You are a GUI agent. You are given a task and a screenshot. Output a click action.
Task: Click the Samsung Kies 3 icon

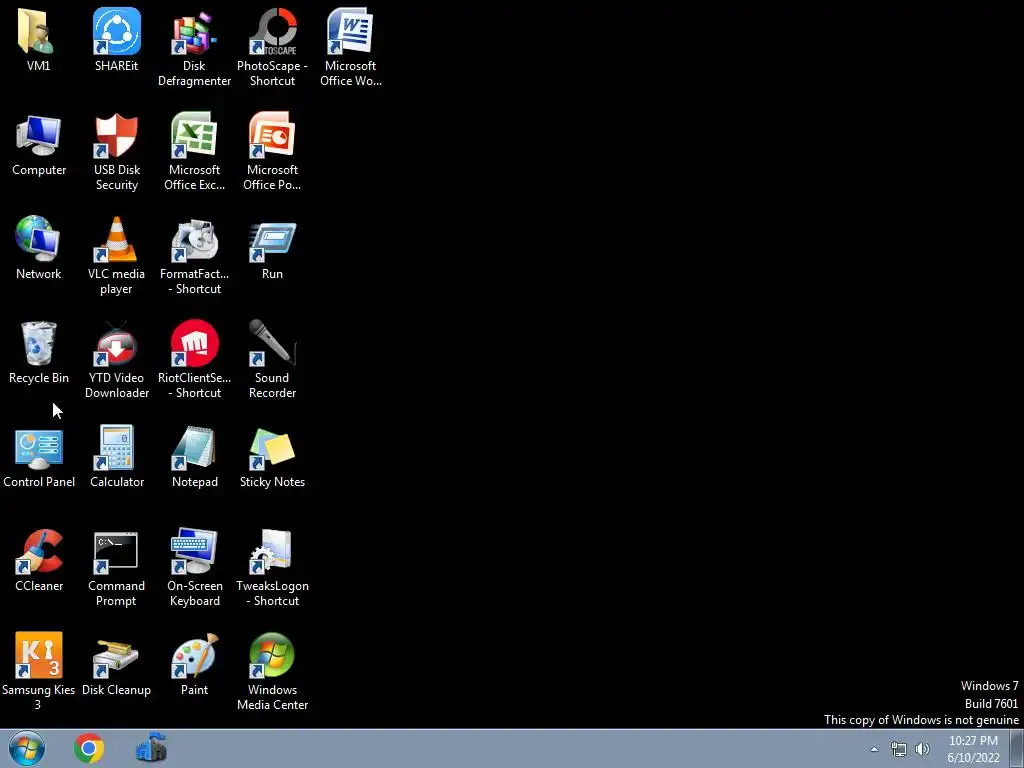[39, 655]
